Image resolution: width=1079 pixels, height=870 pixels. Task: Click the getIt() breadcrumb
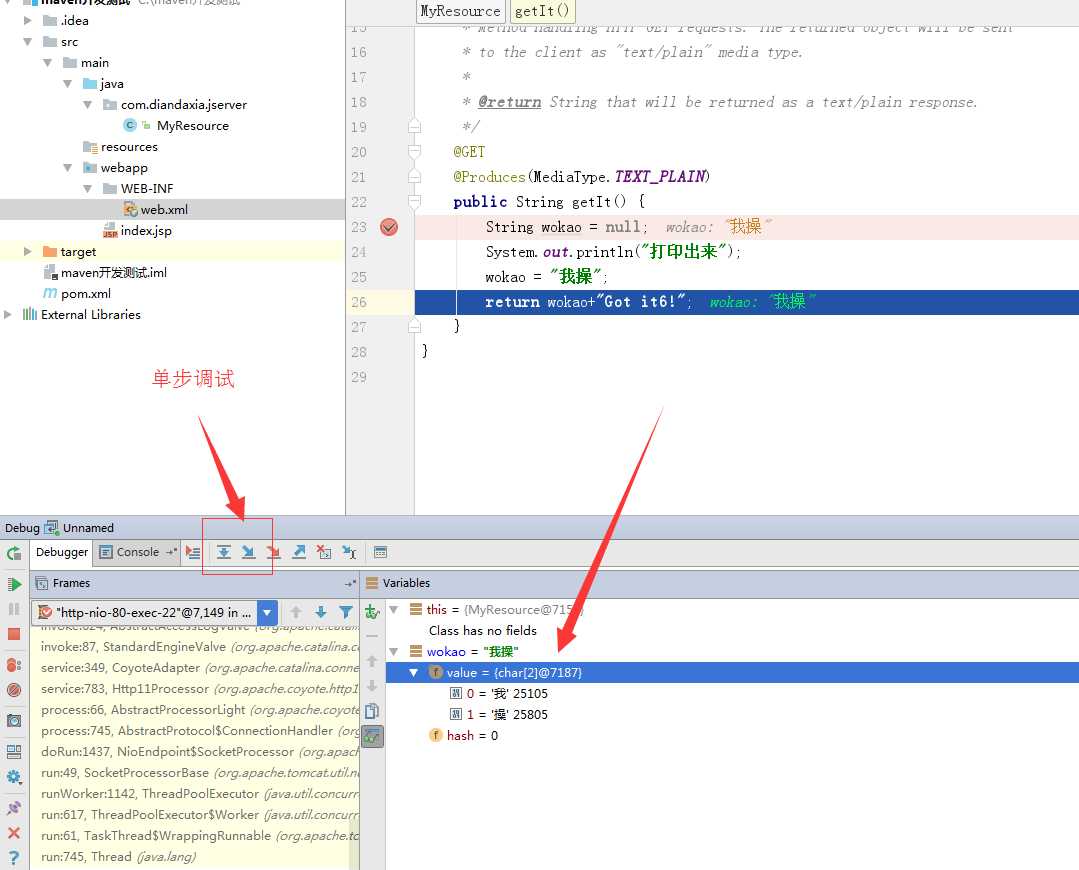coord(542,11)
